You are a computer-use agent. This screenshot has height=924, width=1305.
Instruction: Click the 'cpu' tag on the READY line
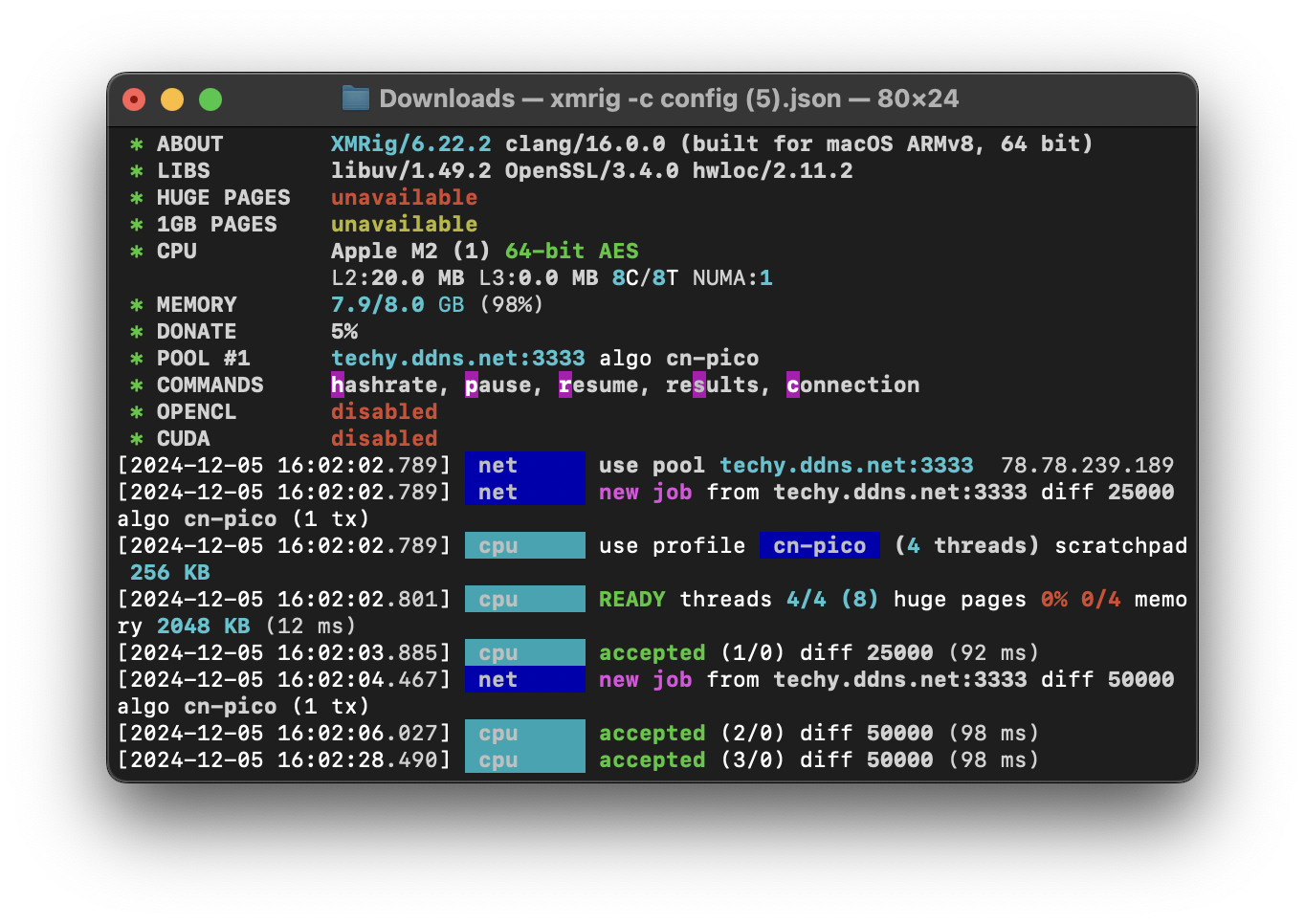(x=524, y=599)
